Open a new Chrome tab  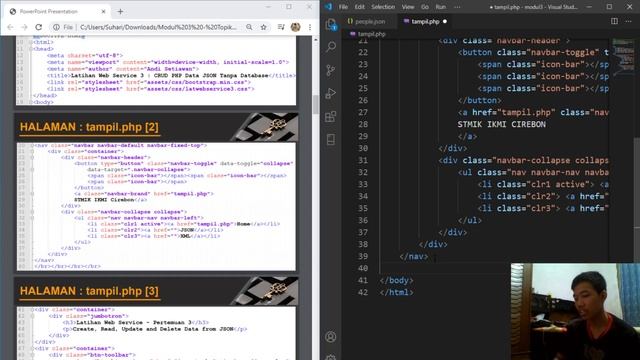pyautogui.click(x=120, y=11)
